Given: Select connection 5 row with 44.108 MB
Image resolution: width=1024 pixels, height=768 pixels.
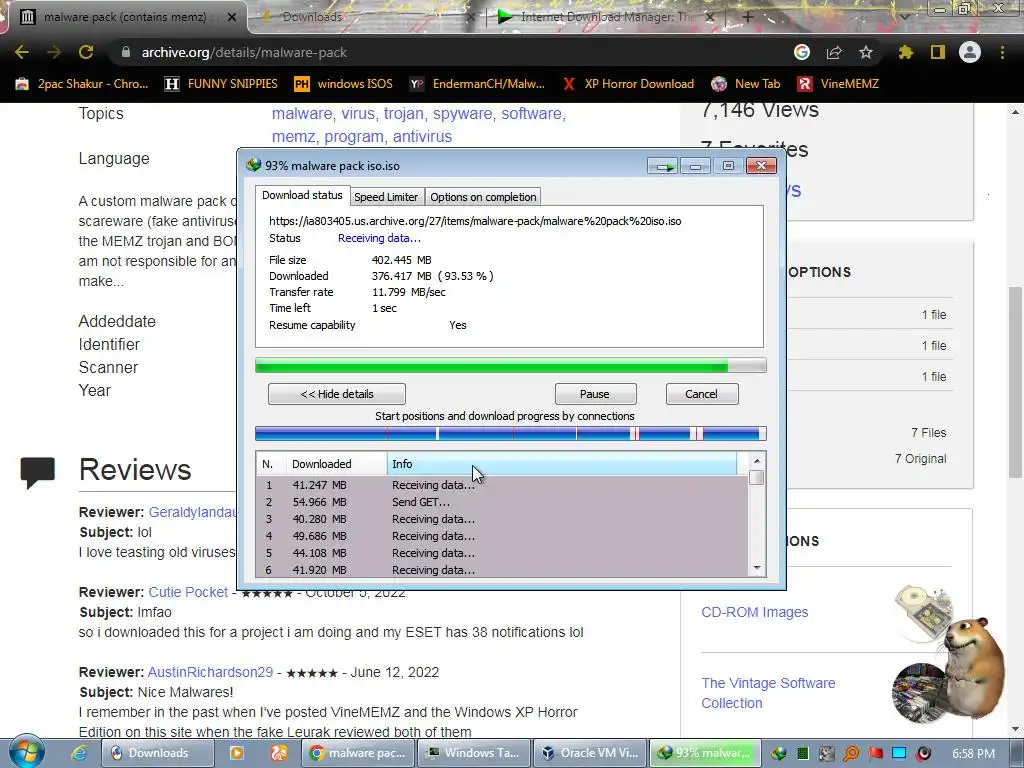Looking at the screenshot, I should click(x=502, y=553).
